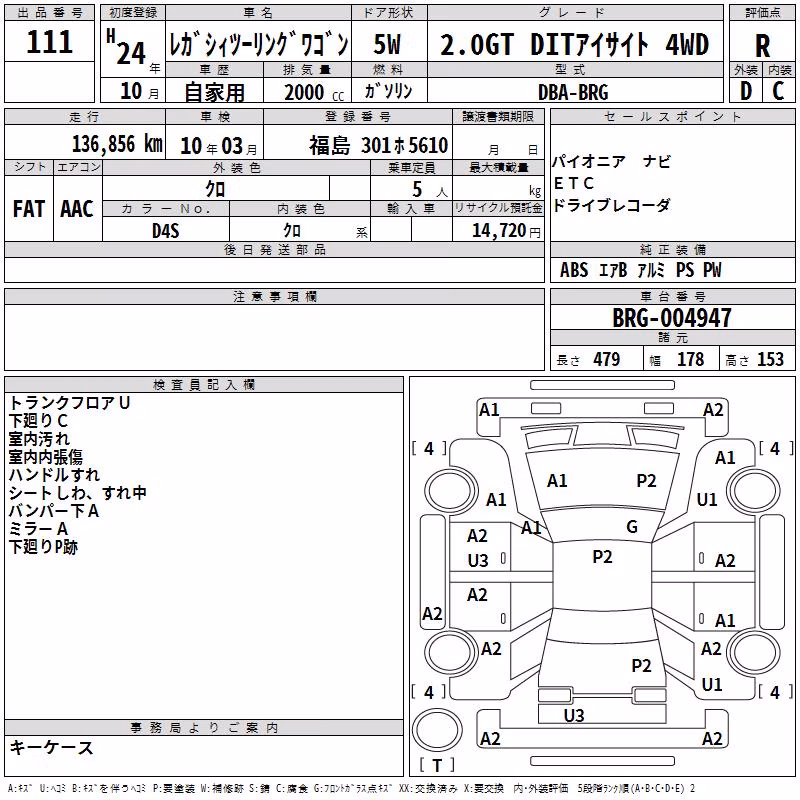Viewport: 800px width, 800px height.
Task: Click the registration number 福島 301ホ5610
Action: click(378, 145)
